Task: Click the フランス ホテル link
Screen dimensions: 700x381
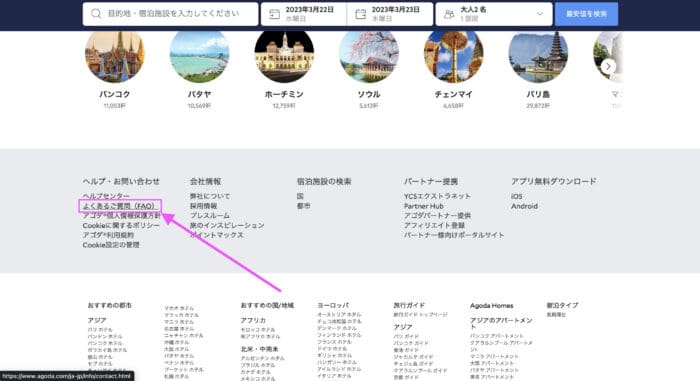Action: click(334, 342)
